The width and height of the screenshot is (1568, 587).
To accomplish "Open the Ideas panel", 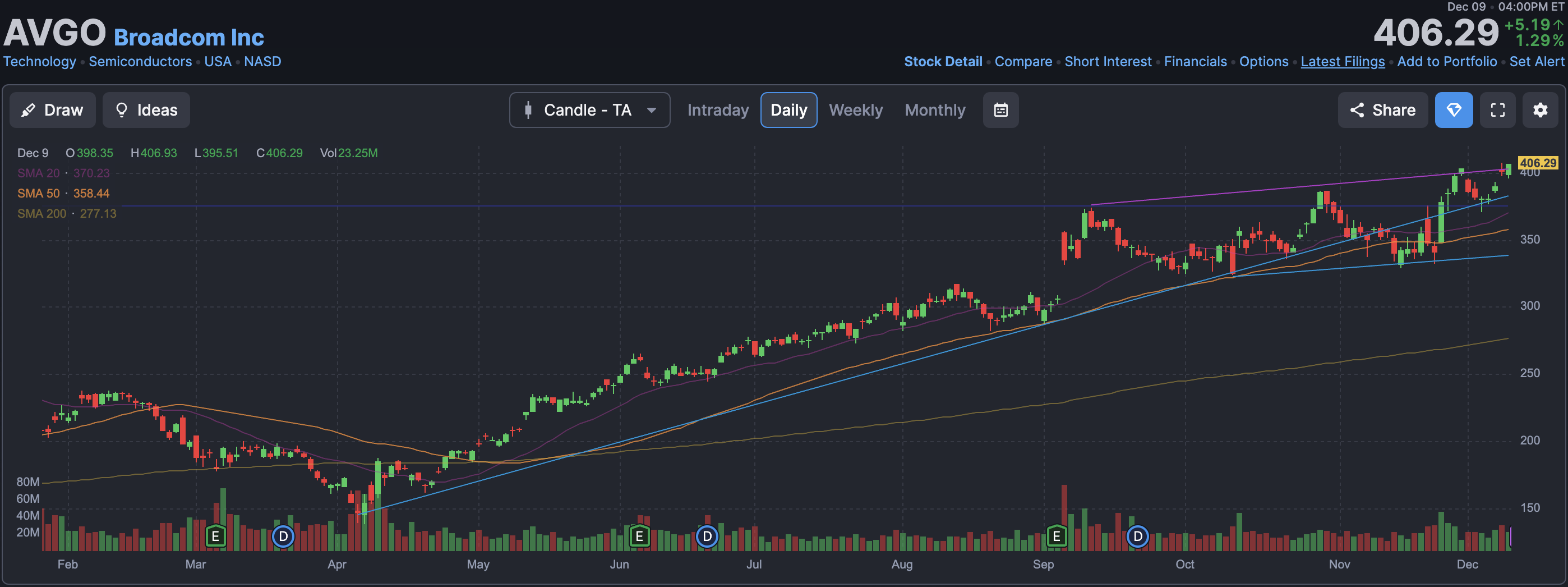I will tap(146, 110).
